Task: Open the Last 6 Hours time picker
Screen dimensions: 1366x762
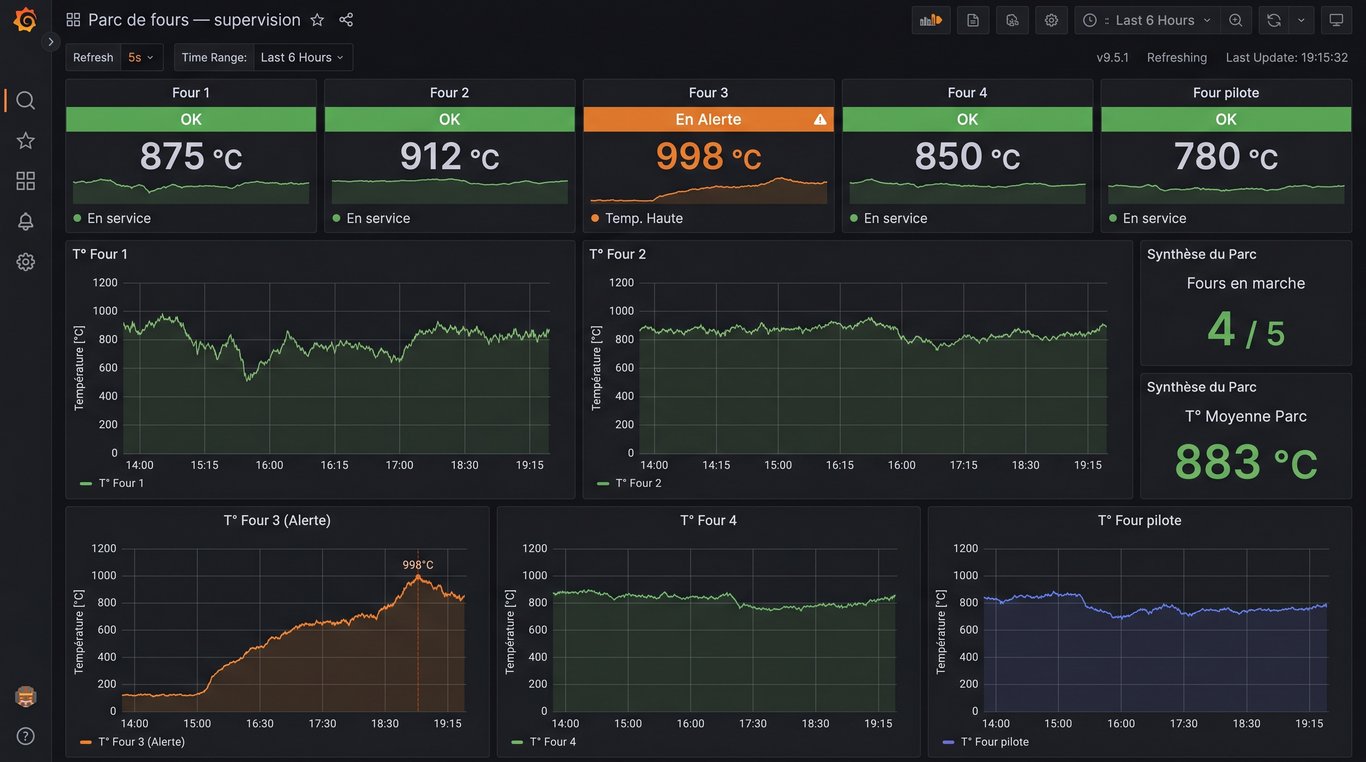Action: [x=1147, y=20]
